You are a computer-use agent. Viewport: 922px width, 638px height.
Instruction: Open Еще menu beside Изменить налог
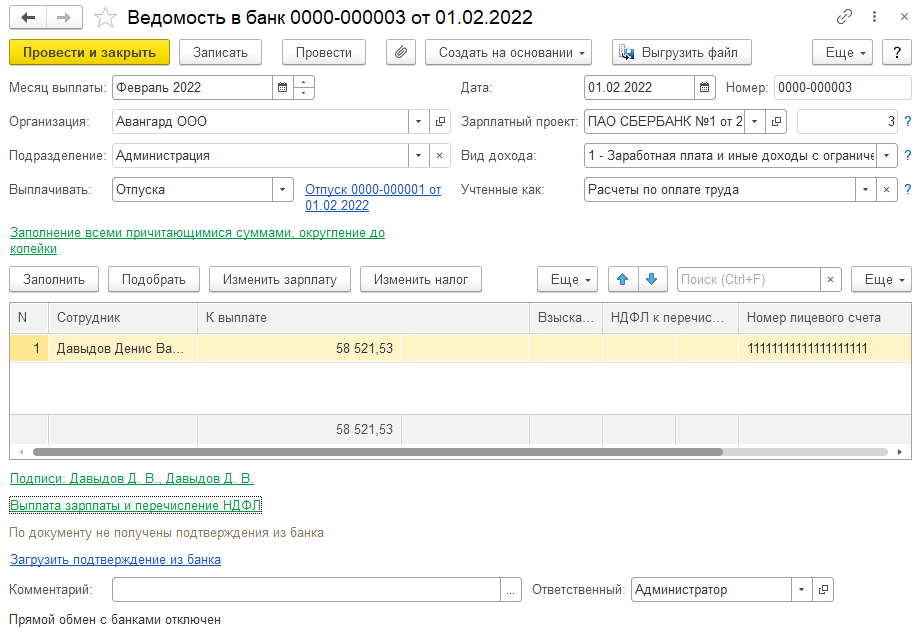click(567, 279)
